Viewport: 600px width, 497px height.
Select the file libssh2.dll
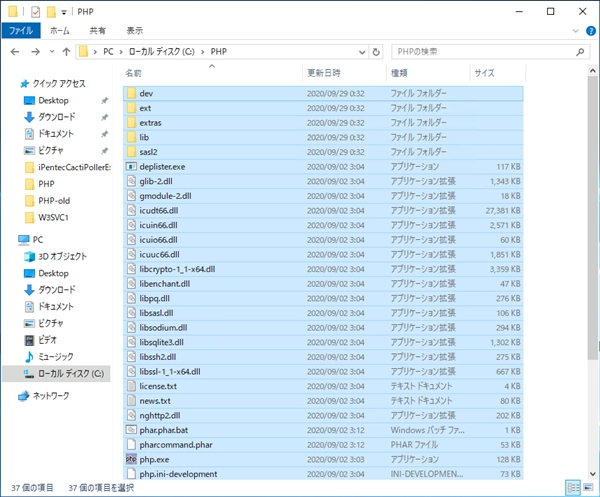(323, 357)
